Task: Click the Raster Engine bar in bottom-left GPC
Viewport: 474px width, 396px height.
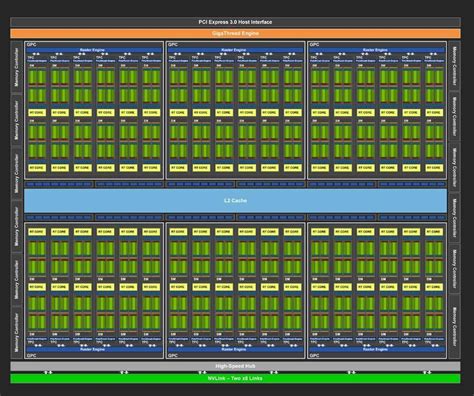Action: click(94, 349)
